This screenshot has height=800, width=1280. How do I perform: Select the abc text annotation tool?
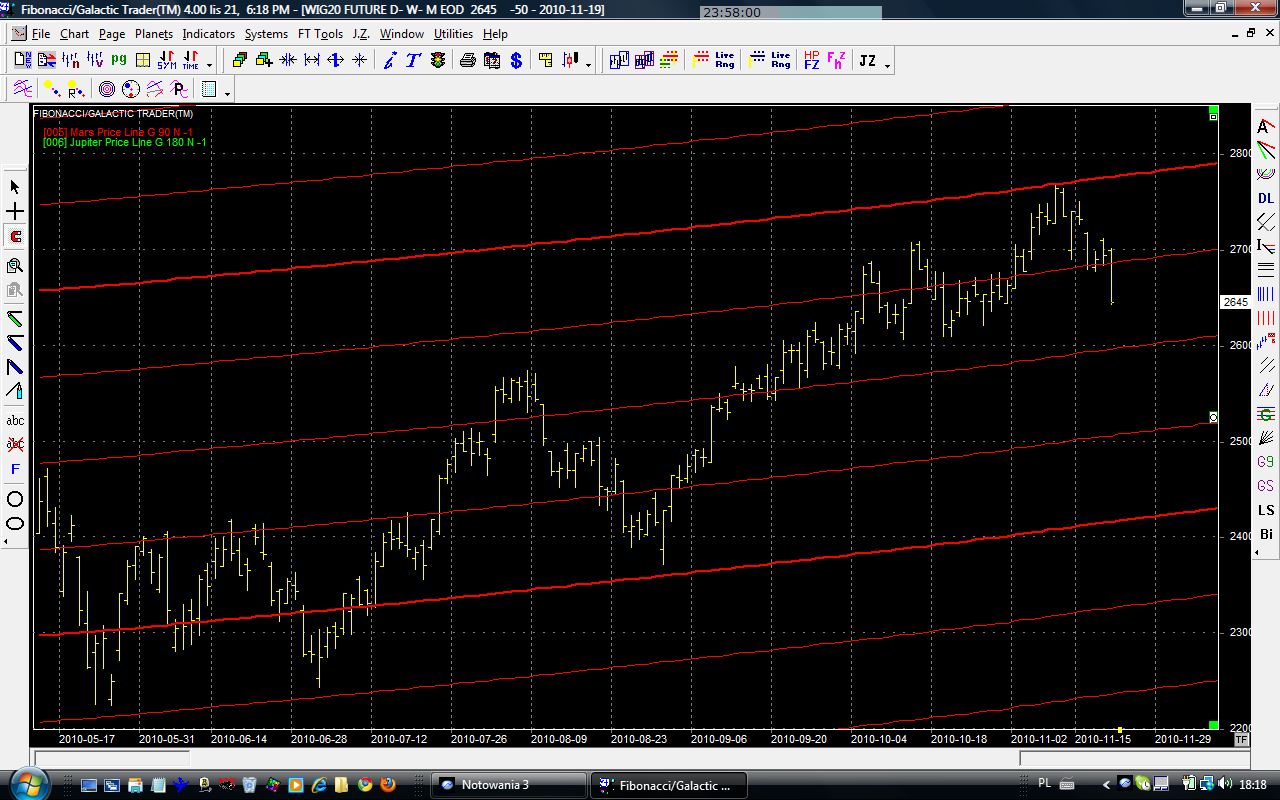pos(15,421)
